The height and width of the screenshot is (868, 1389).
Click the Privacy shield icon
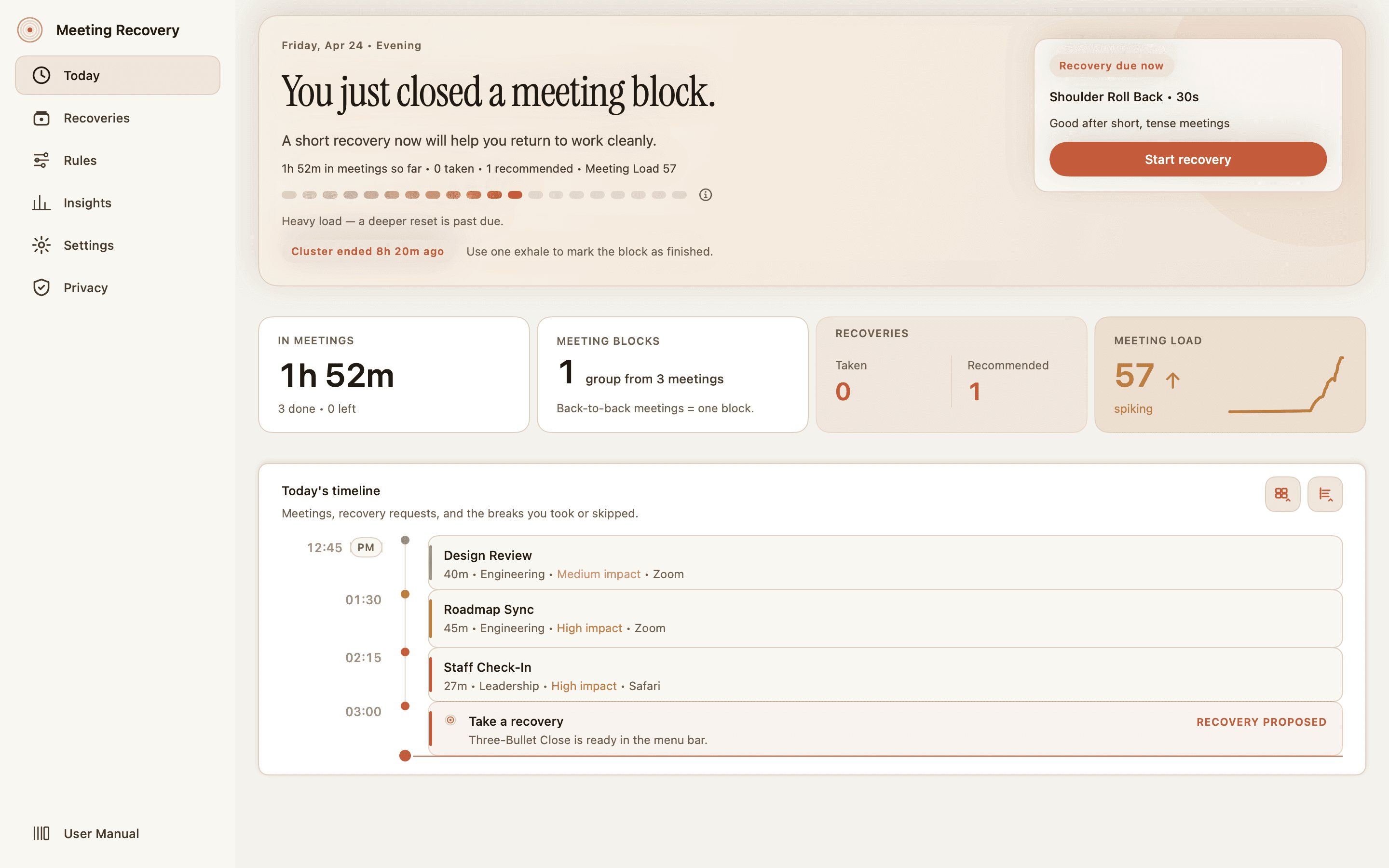click(41, 287)
